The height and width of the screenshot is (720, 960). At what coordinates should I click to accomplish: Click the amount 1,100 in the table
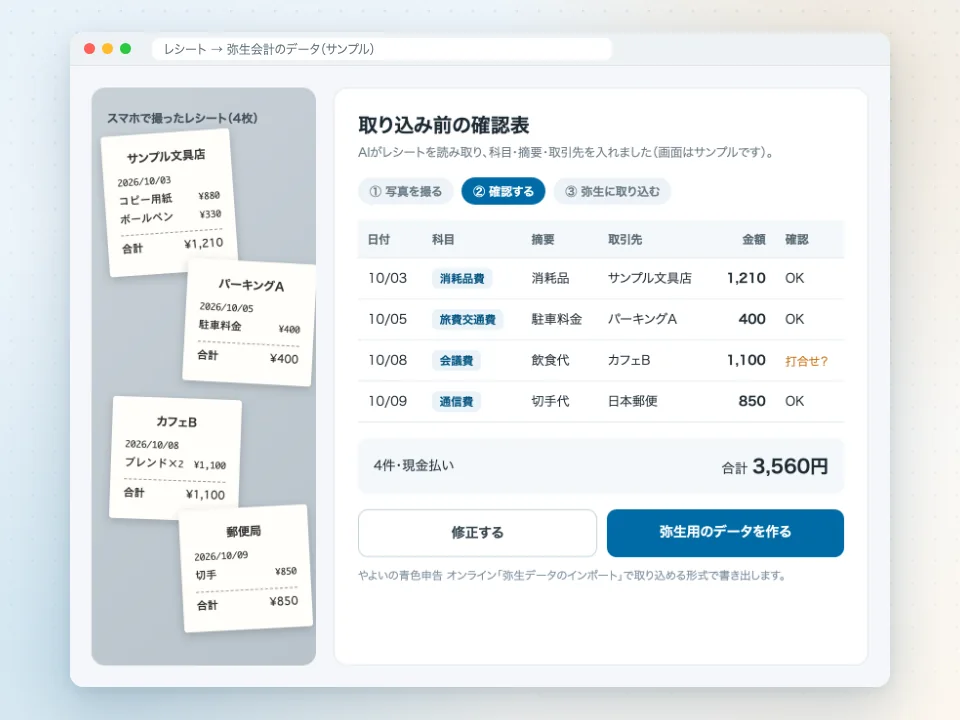[746, 360]
